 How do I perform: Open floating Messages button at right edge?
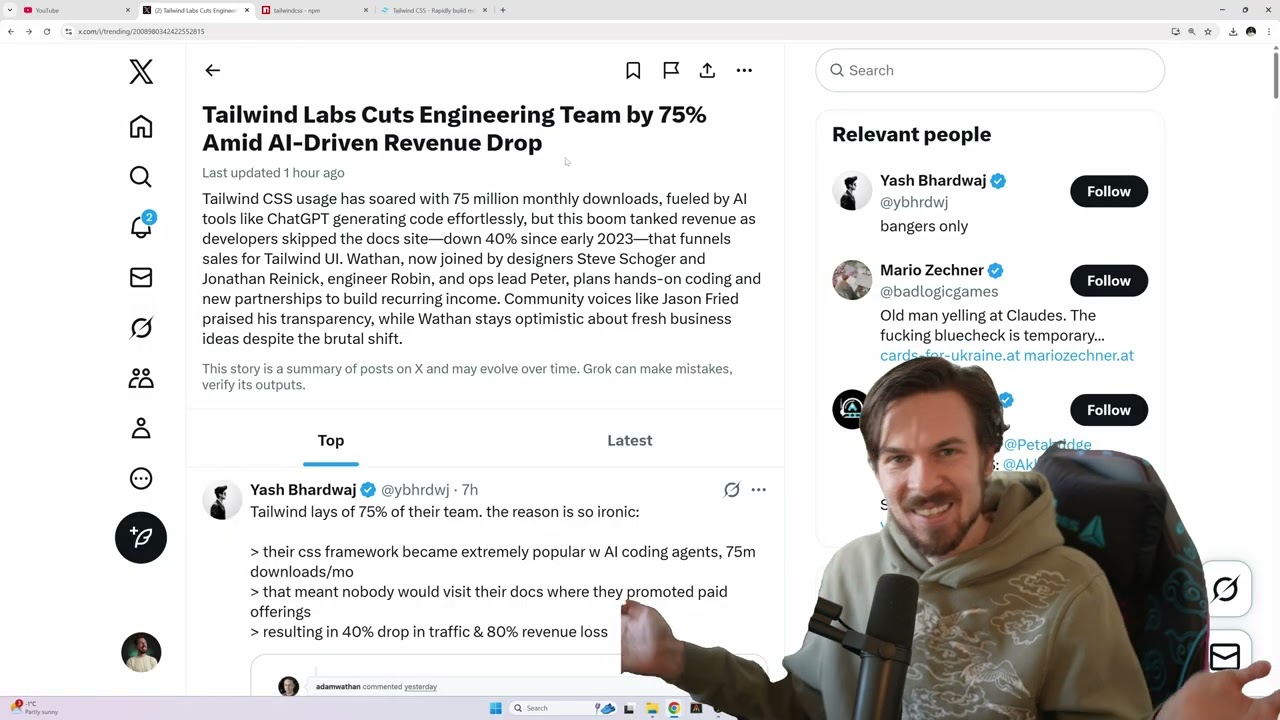[x=1226, y=656]
